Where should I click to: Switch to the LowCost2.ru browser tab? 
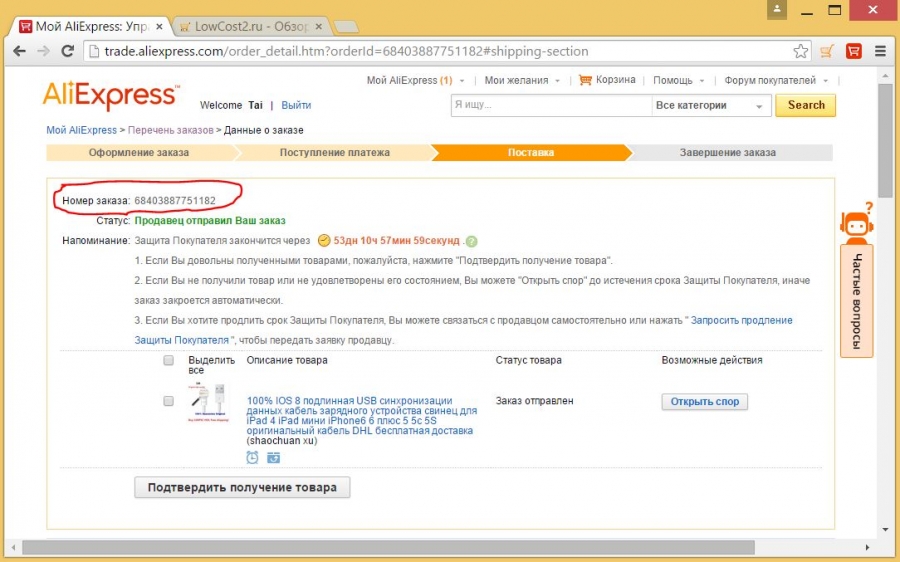point(251,26)
